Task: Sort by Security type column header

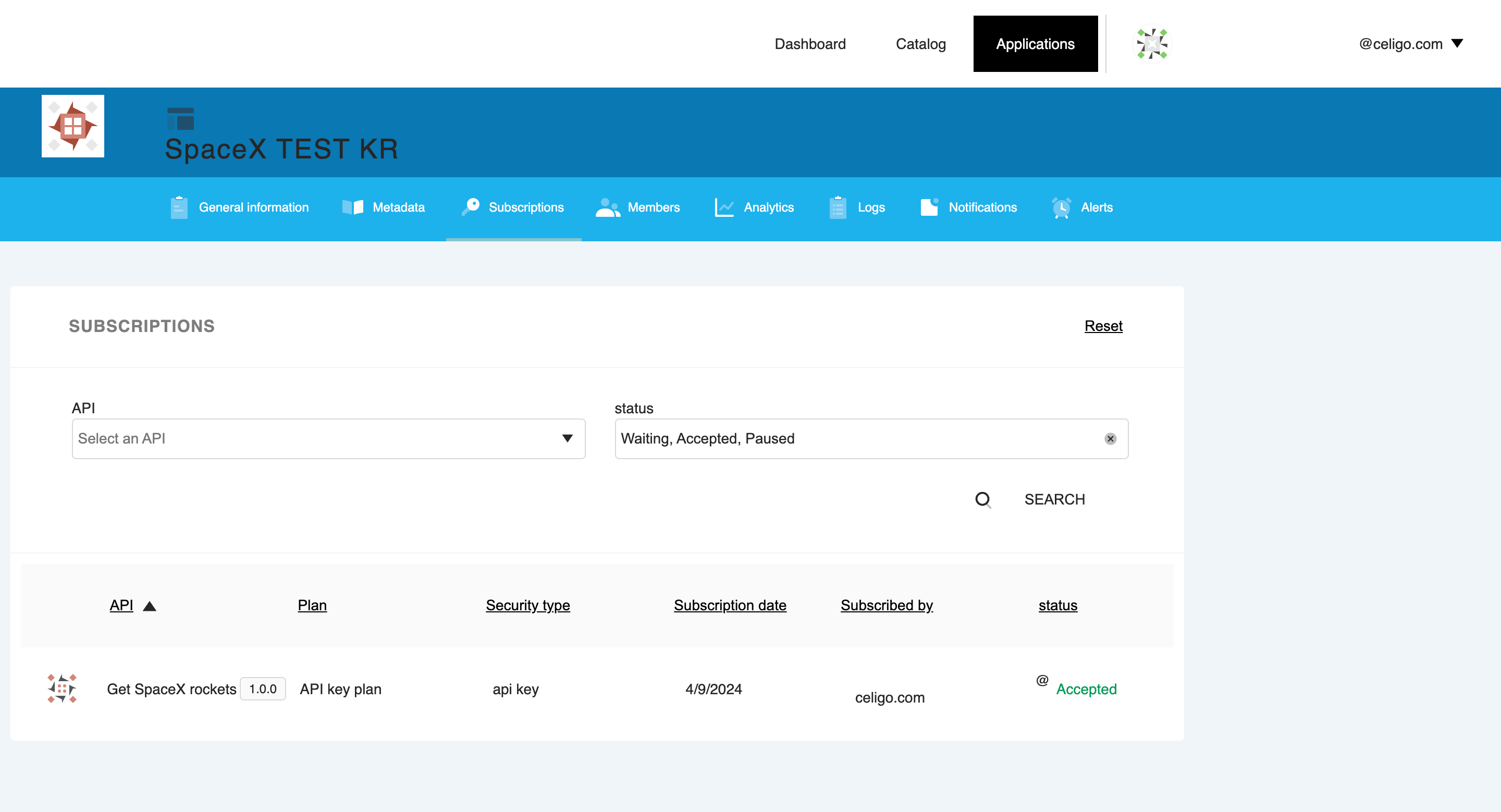Action: pyautogui.click(x=527, y=605)
